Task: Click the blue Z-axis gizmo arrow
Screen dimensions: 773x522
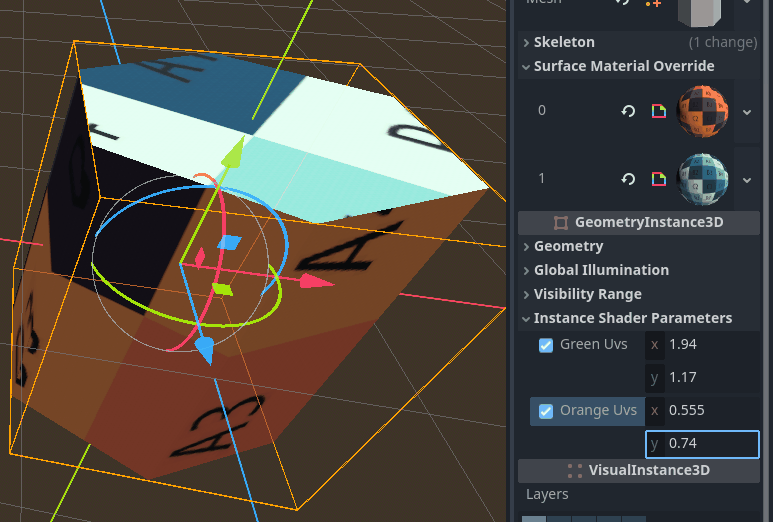Action: pyautogui.click(x=204, y=349)
